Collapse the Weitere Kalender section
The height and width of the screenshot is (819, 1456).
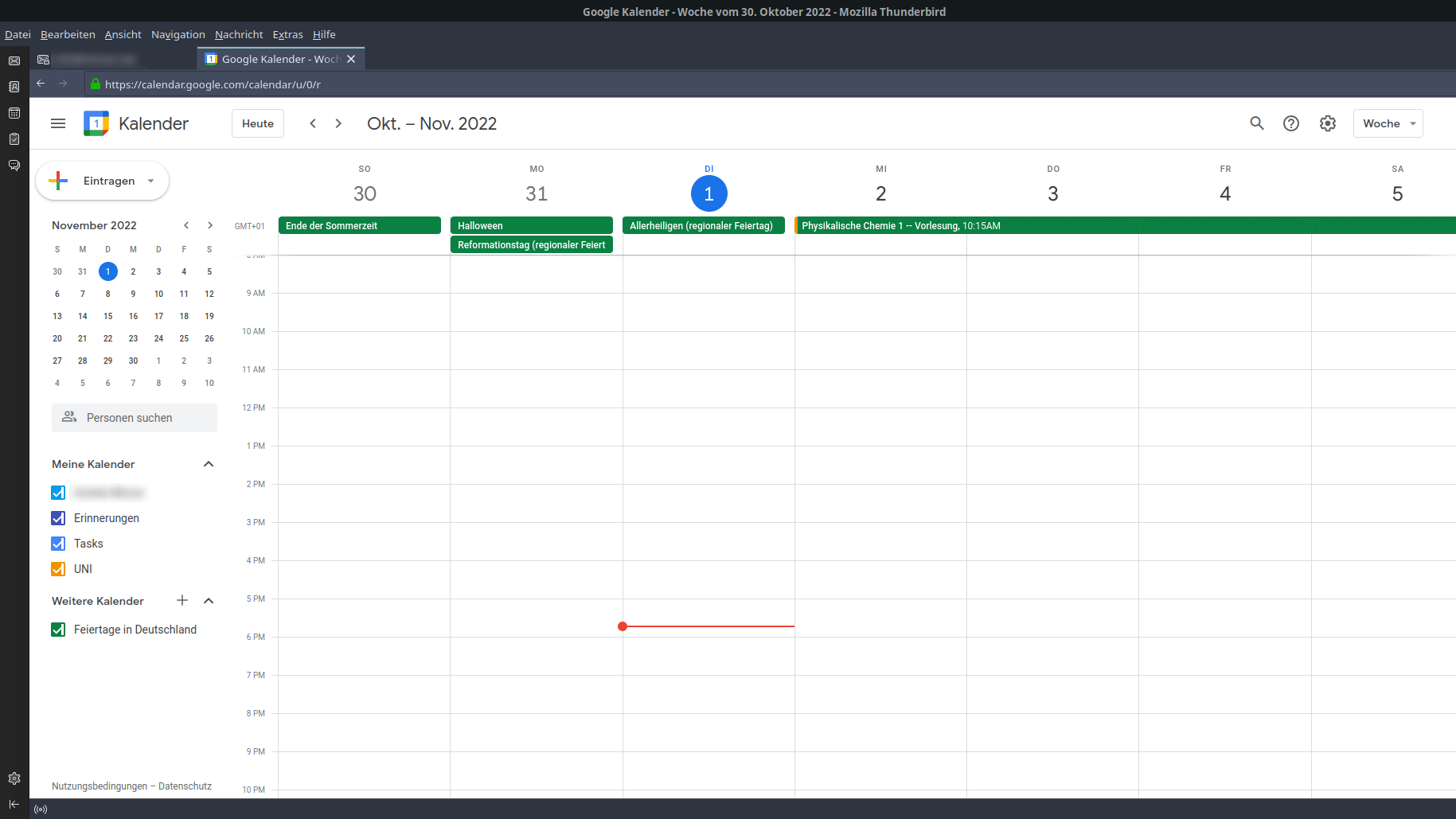click(x=209, y=601)
